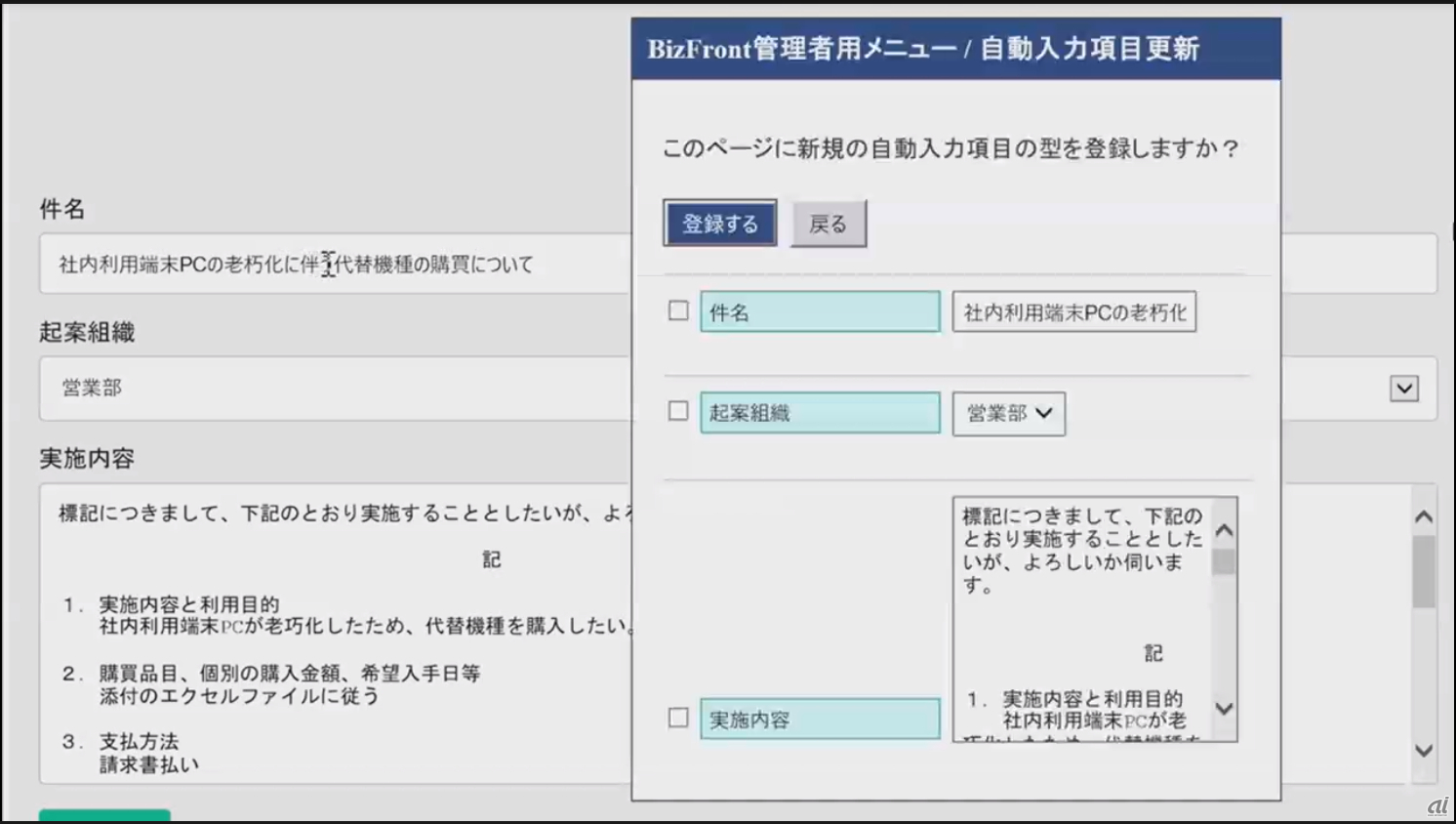Click the 登録する button

pyautogui.click(x=720, y=224)
